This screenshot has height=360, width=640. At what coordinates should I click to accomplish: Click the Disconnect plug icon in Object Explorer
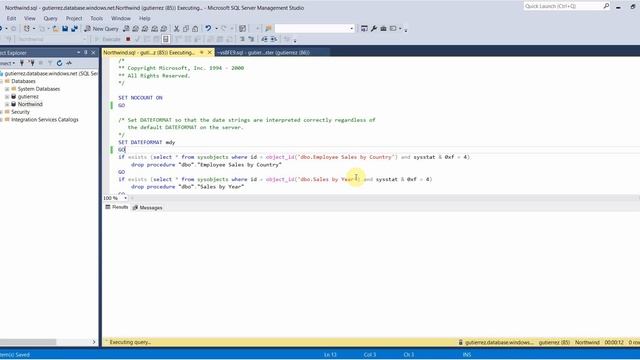[x=31, y=63]
